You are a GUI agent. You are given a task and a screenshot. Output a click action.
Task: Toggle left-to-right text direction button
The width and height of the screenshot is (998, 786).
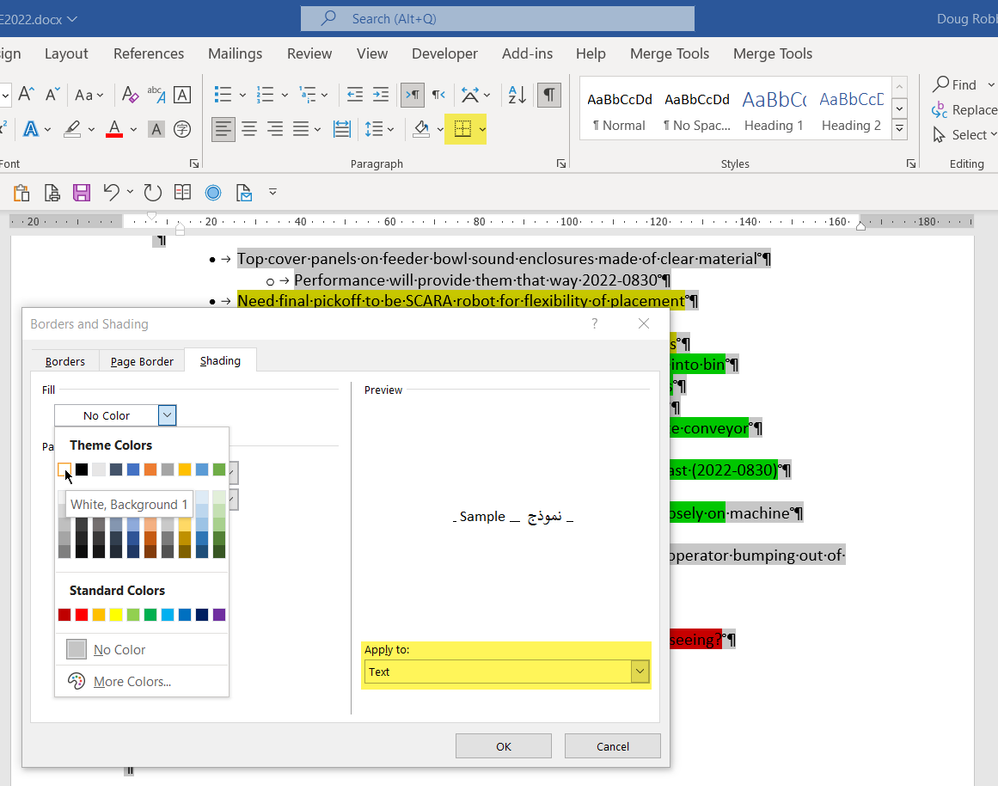(411, 95)
